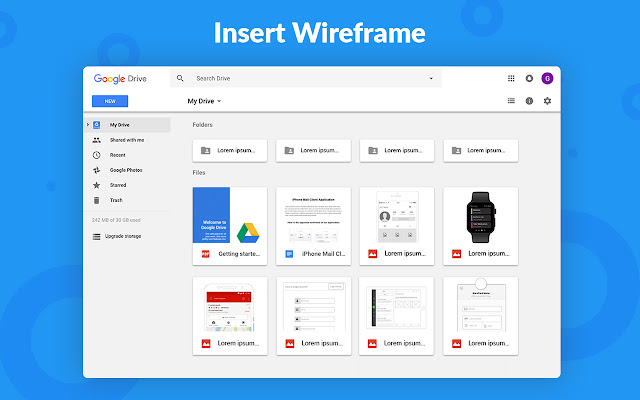Open the phone profile wireframe thumbnail
The height and width of the screenshot is (400, 640).
click(x=397, y=215)
